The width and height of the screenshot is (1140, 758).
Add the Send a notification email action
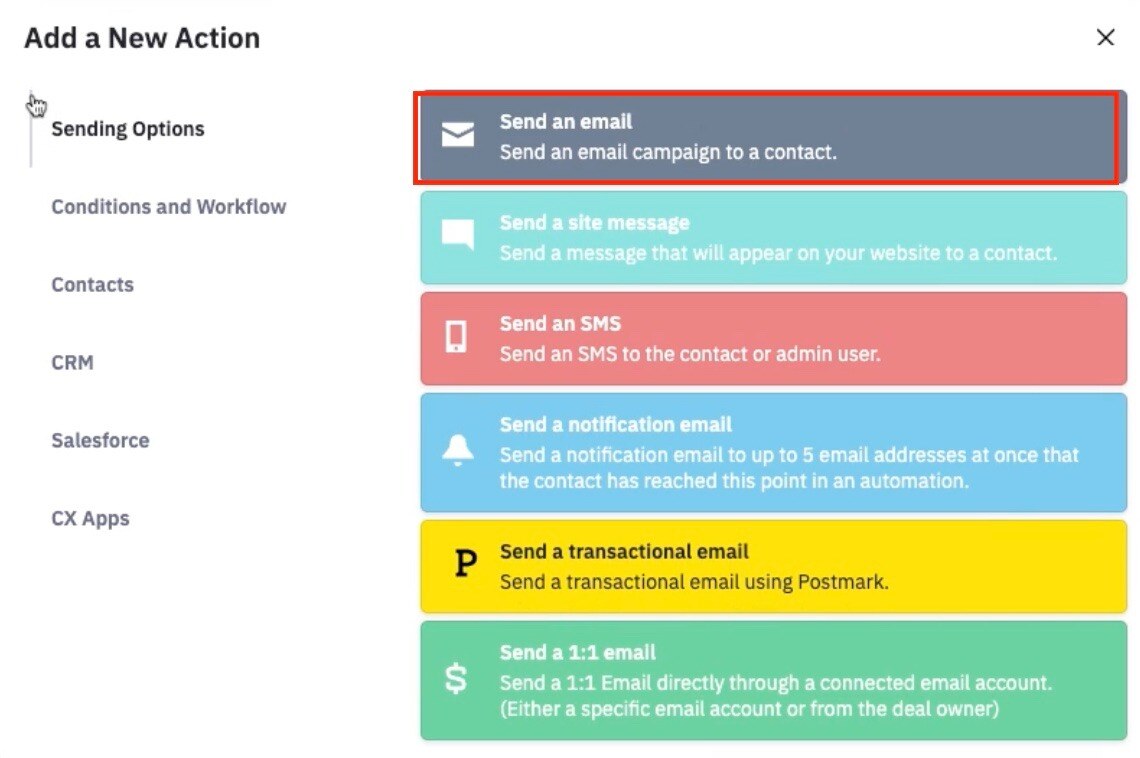(774, 453)
